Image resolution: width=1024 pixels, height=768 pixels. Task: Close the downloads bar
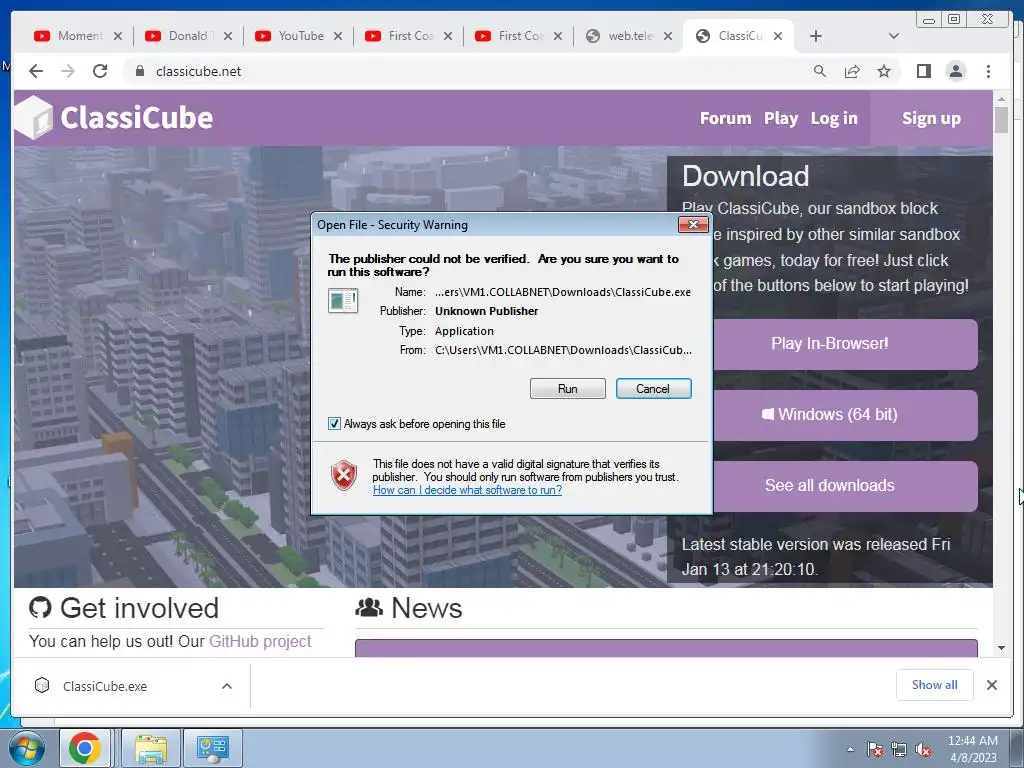click(991, 685)
